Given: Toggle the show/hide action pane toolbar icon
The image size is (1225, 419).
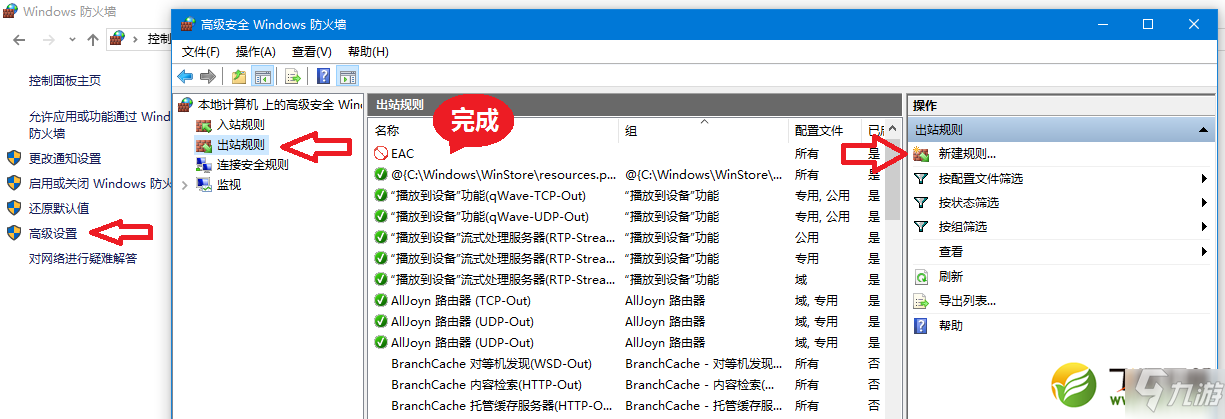Looking at the screenshot, I should point(348,76).
